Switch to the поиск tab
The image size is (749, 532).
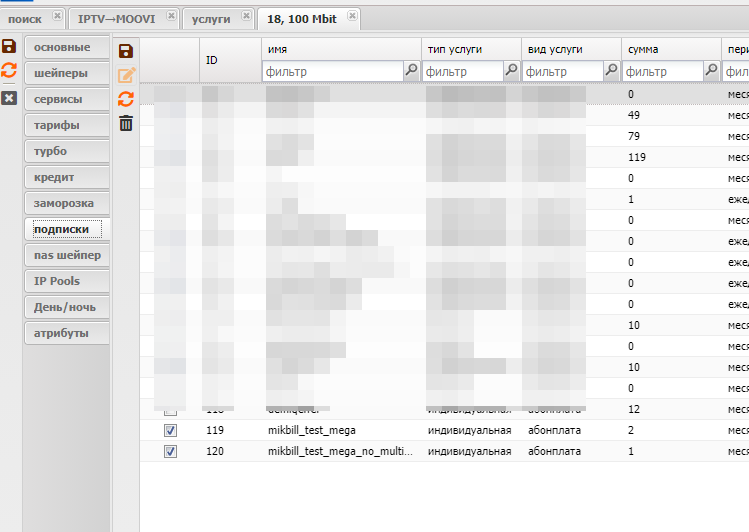pos(25,18)
